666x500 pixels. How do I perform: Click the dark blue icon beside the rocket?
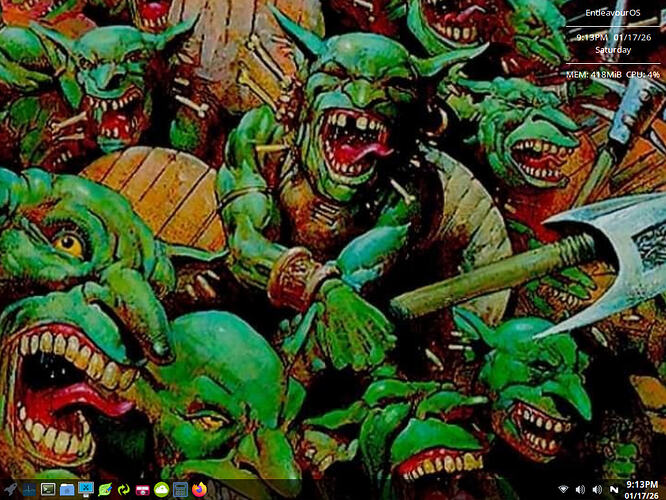tap(28, 489)
